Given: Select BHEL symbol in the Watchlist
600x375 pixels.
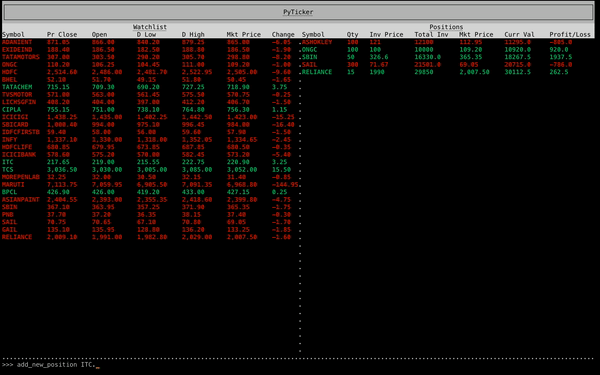Looking at the screenshot, I should click(x=10, y=80).
